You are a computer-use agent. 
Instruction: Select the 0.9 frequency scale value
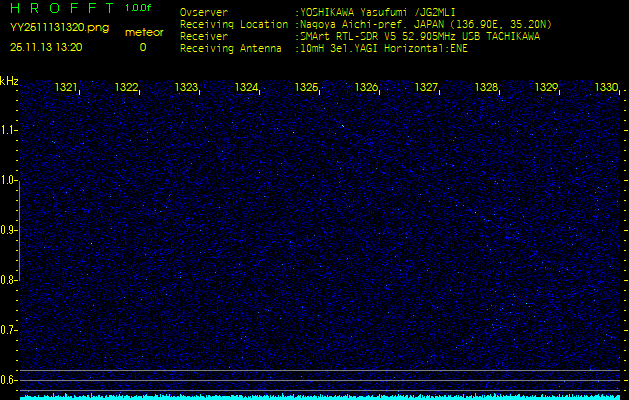9,230
